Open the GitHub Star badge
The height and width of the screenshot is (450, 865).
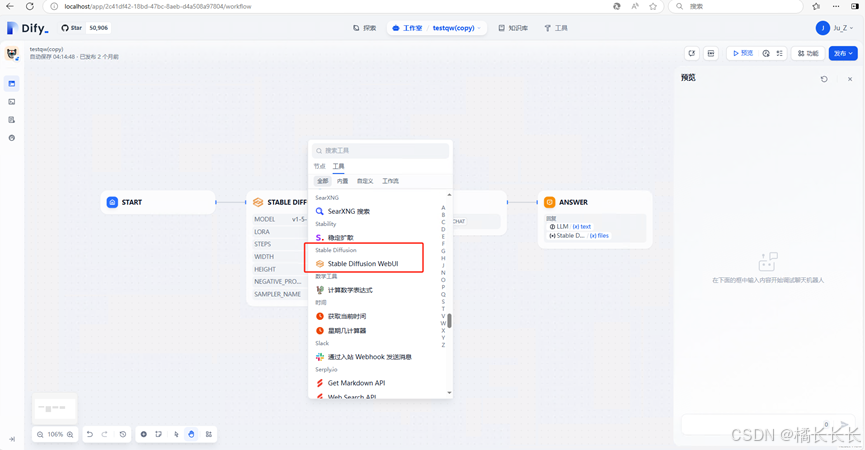coord(86,28)
